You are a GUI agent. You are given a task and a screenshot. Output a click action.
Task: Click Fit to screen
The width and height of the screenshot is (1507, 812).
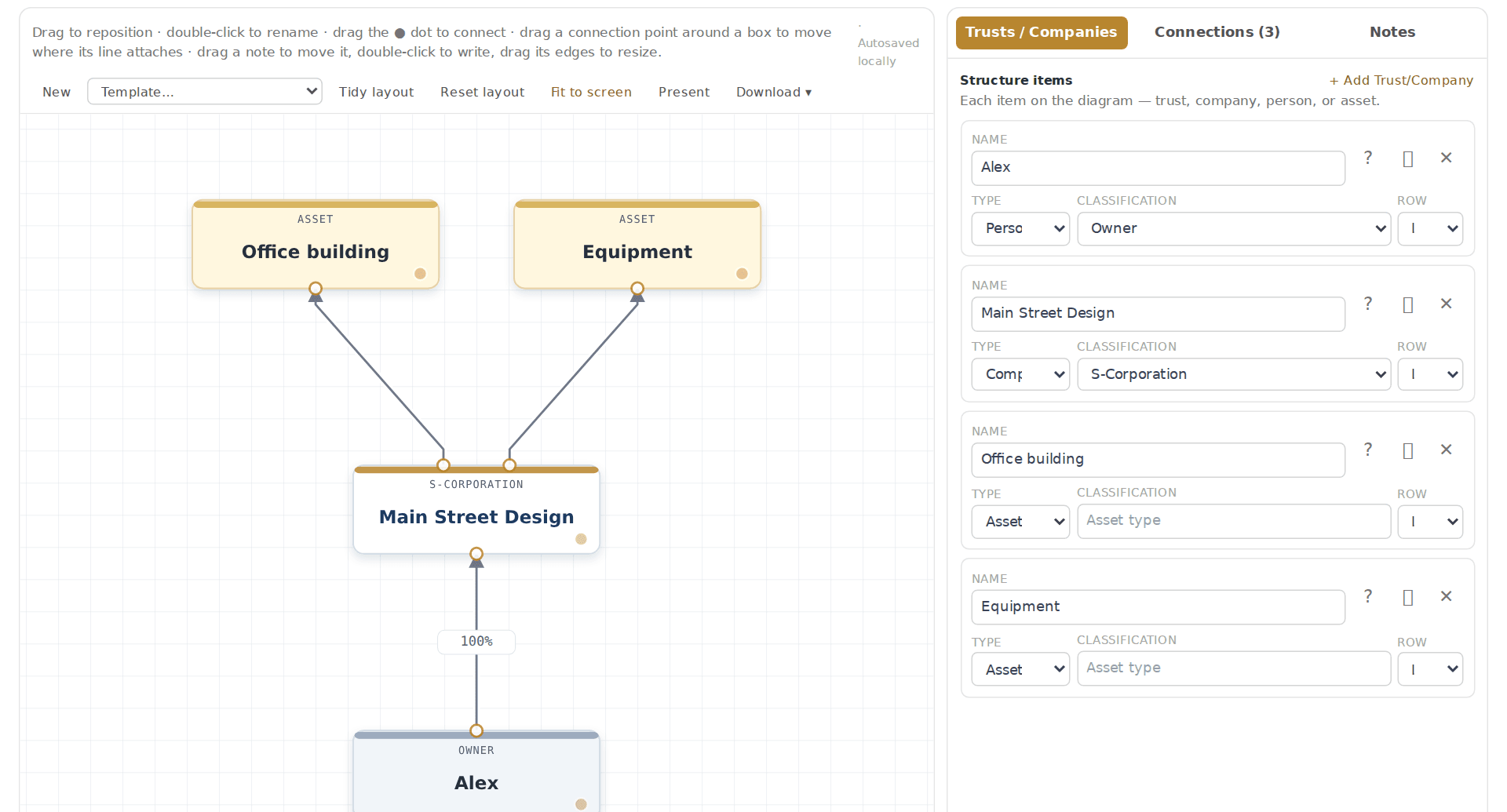(x=591, y=92)
